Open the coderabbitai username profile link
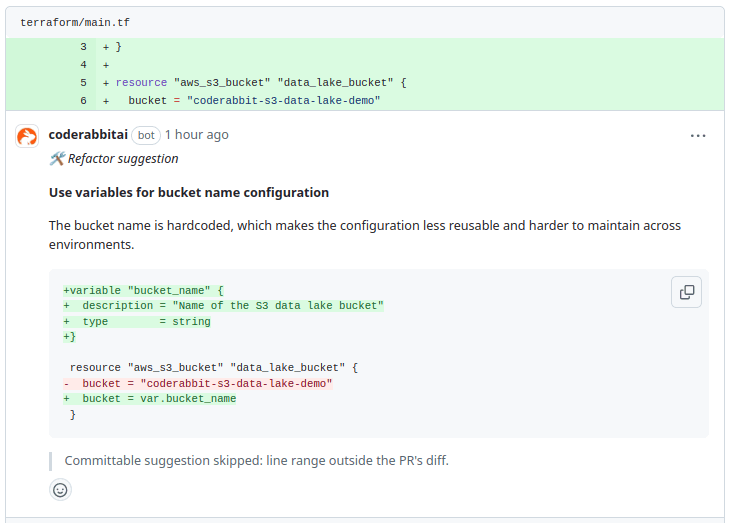Screen dimensions: 731x523 88,134
